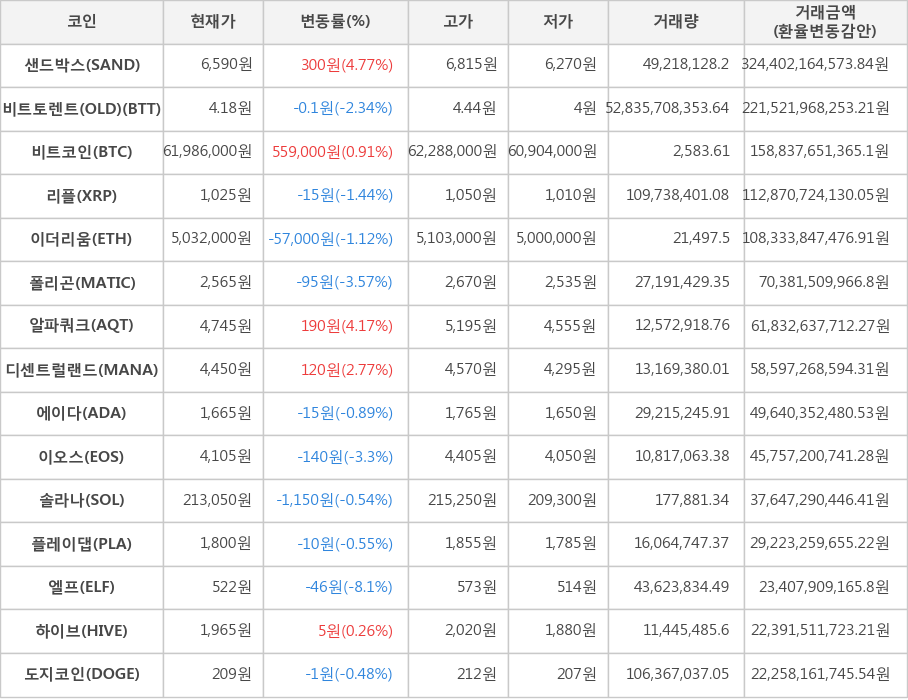Viewport: 908px width, 700px height.
Task: Click DOGE volume 106,367,037.05
Action: tap(678, 673)
